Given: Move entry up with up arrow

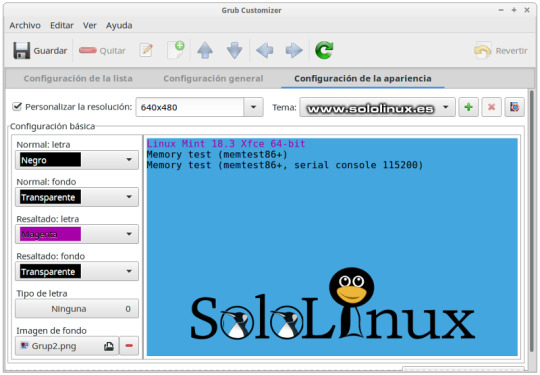Looking at the screenshot, I should click(205, 50).
